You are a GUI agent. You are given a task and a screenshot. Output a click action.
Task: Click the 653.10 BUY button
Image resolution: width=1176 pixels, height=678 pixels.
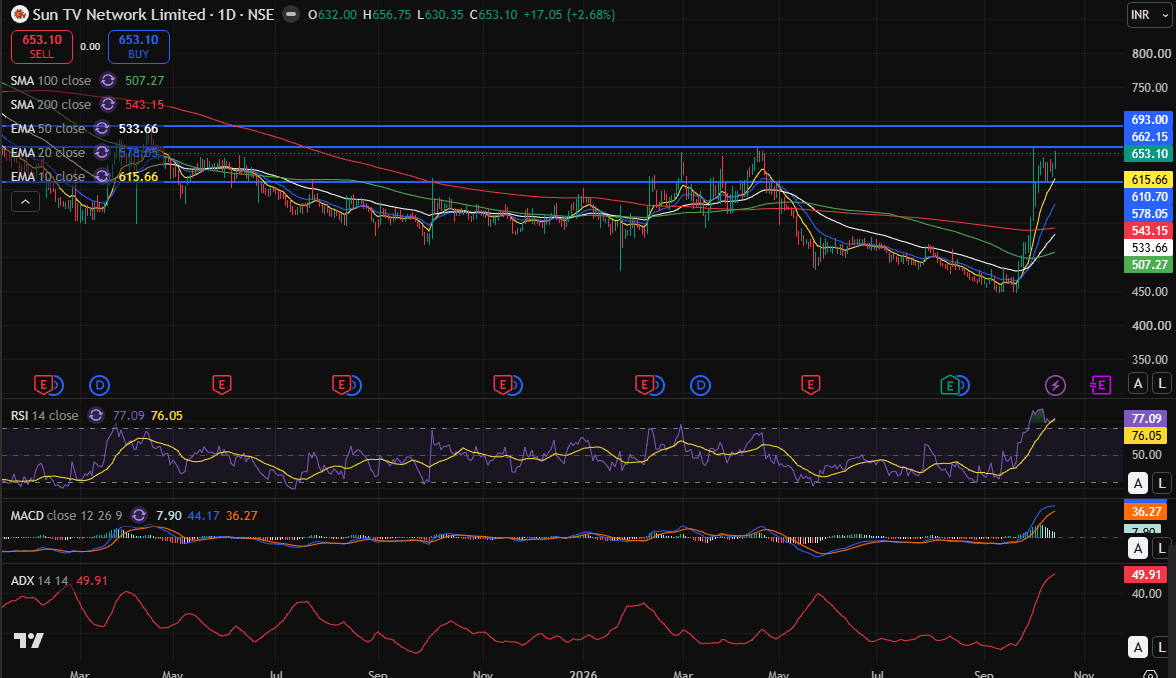139,46
